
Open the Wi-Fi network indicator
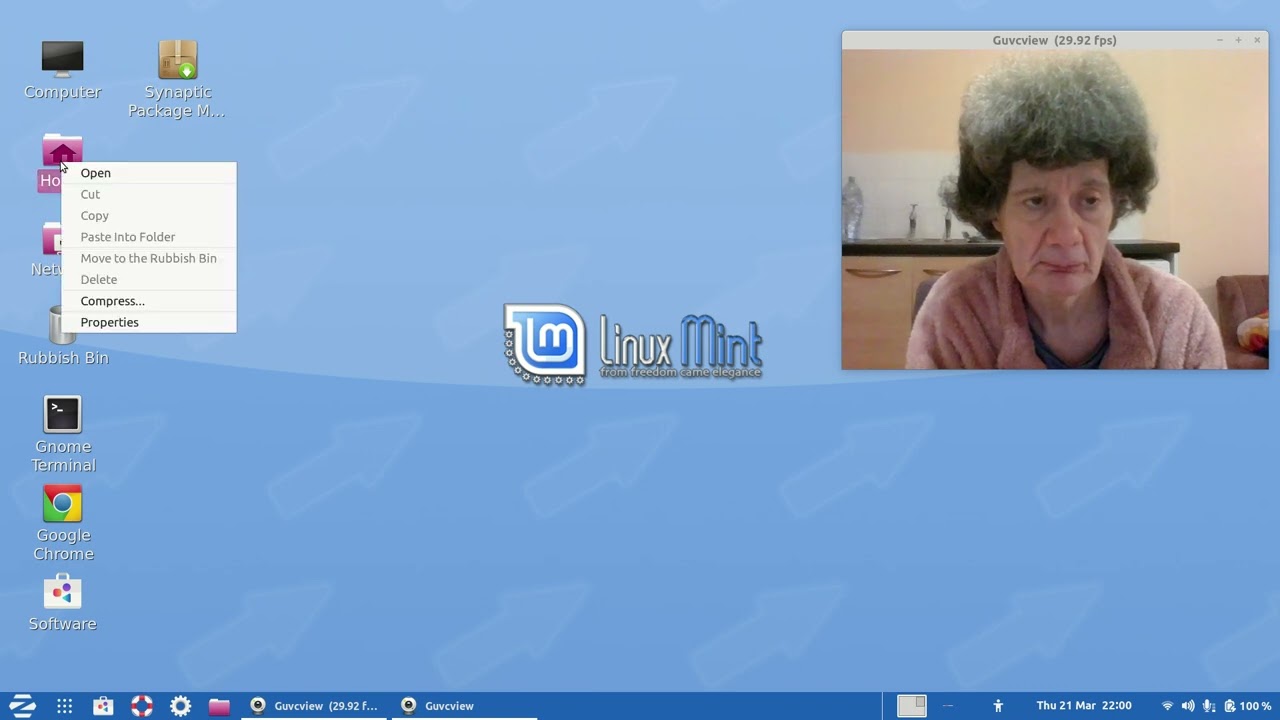(1167, 706)
